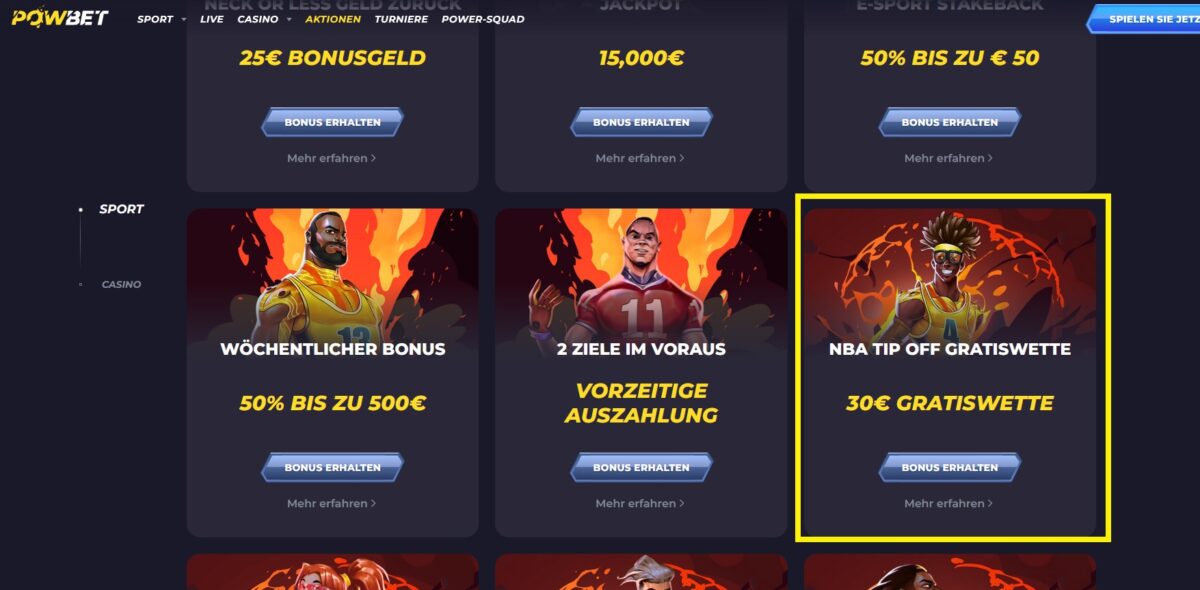Select the Aktionen menu item
Screen dimensions: 1200x590
pyautogui.click(x=334, y=19)
